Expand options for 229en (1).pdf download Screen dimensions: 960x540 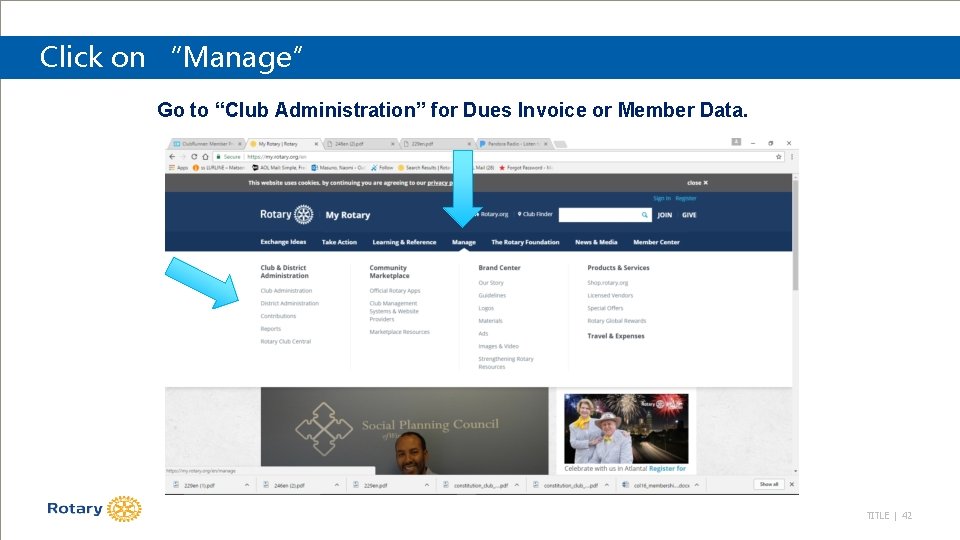coord(247,485)
